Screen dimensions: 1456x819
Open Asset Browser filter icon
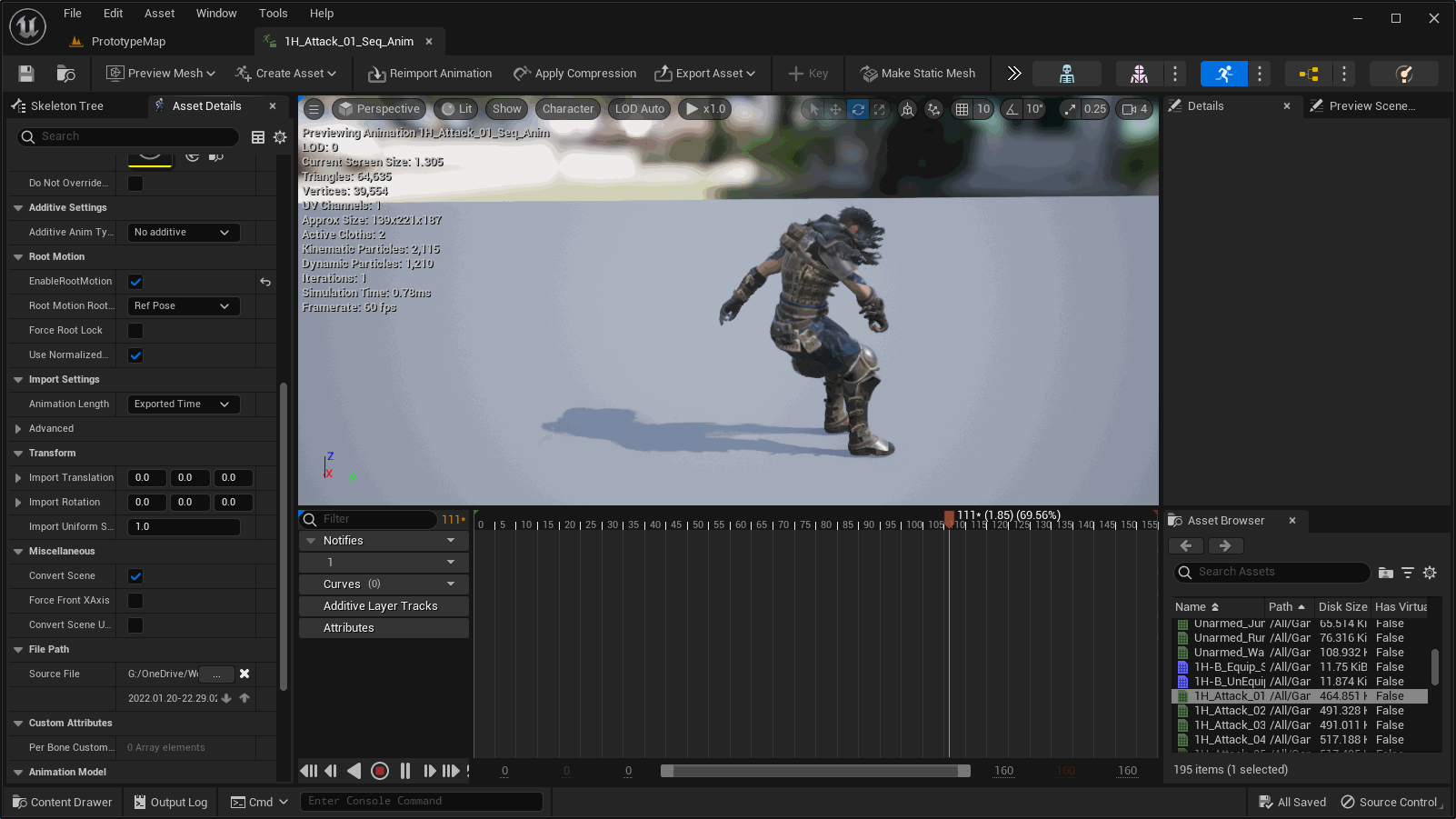click(x=1408, y=573)
